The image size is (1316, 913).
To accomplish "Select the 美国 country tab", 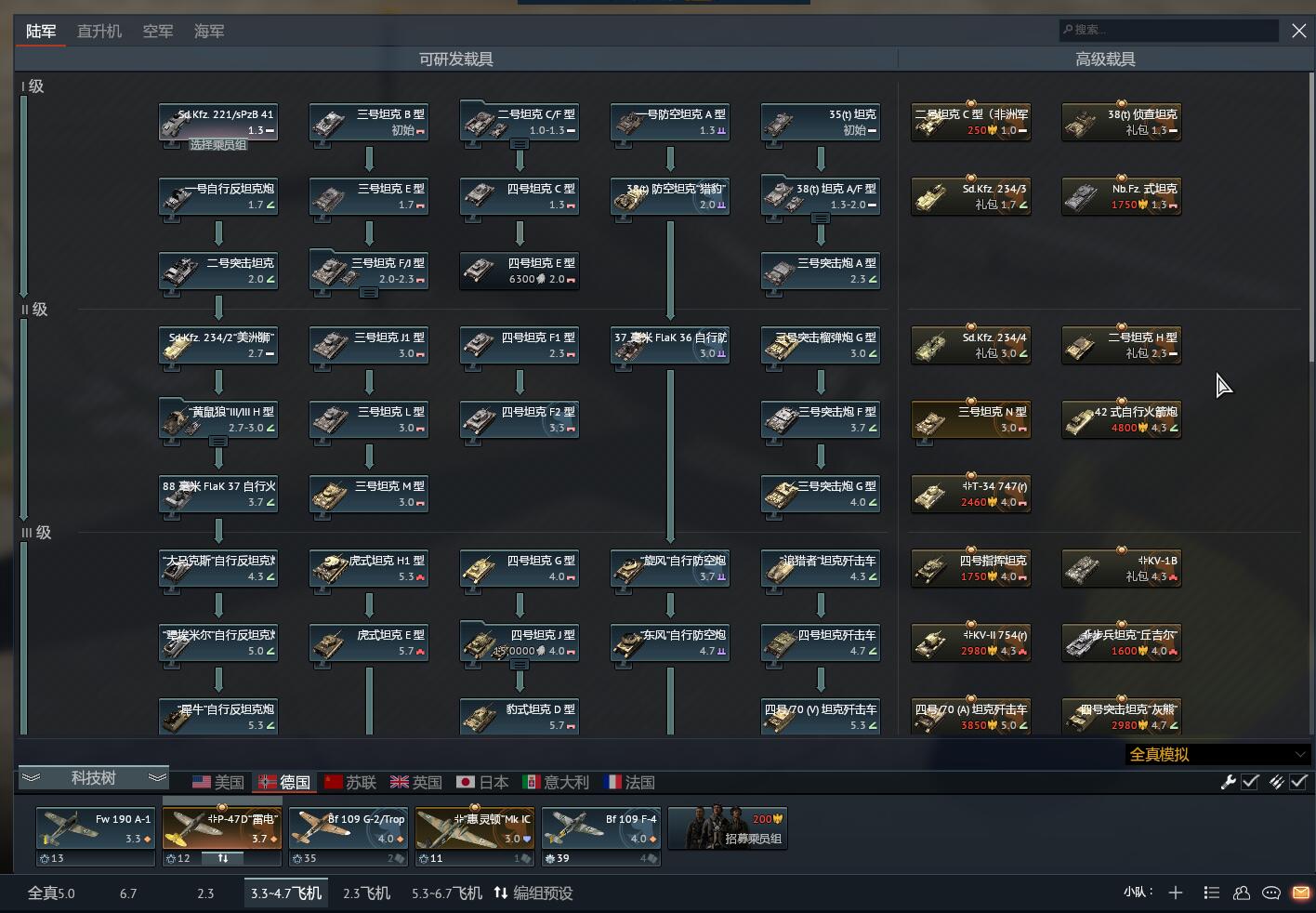I will (x=218, y=782).
